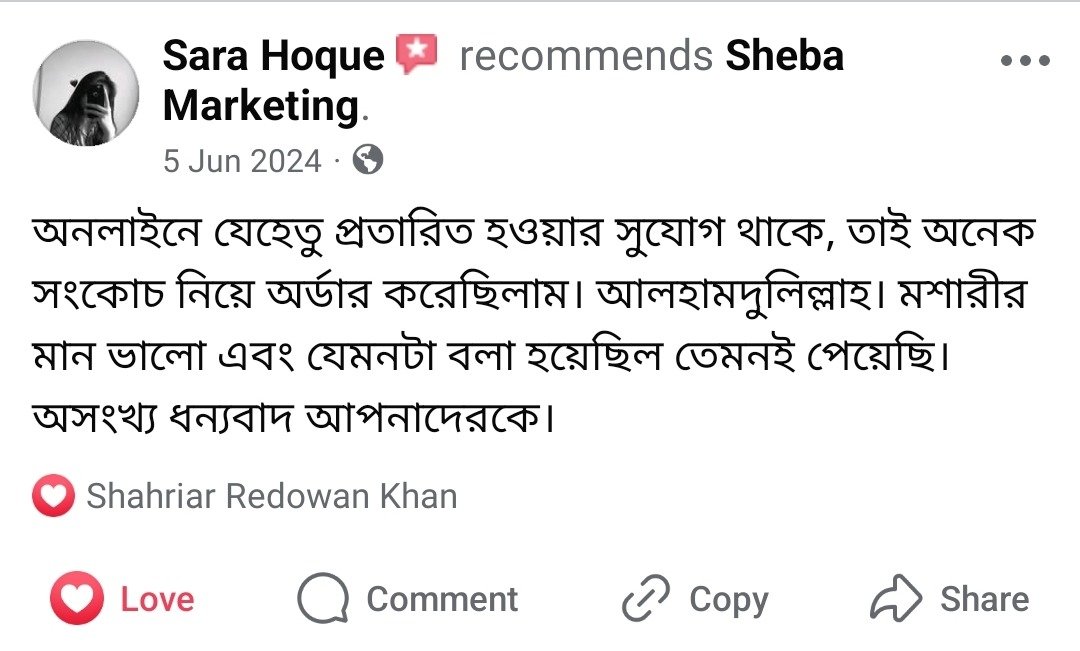Visit the Sheba Marketing page link
Viewport: 1080px width, 651px height.
(784, 56)
